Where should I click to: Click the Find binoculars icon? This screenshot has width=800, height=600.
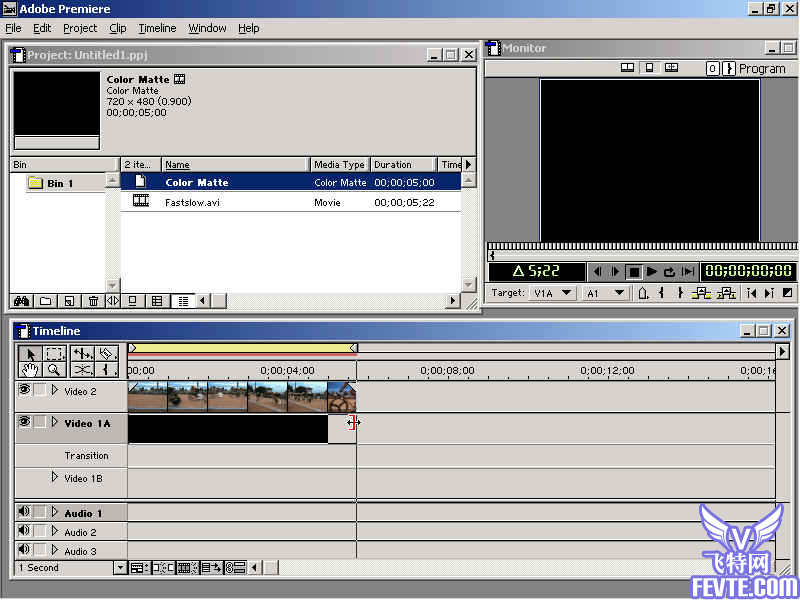coord(21,301)
